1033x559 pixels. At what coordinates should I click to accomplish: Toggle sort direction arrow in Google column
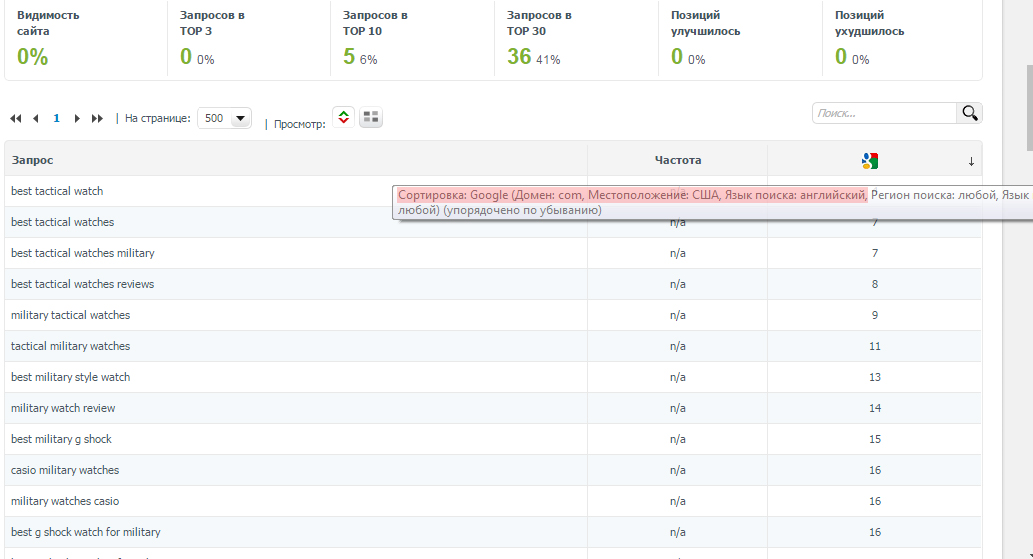tap(971, 161)
